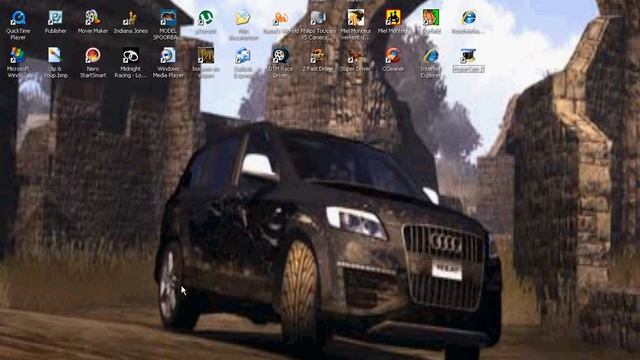Click the Roadsterla... web shortcut icon
The height and width of the screenshot is (360, 640).
(x=469, y=18)
